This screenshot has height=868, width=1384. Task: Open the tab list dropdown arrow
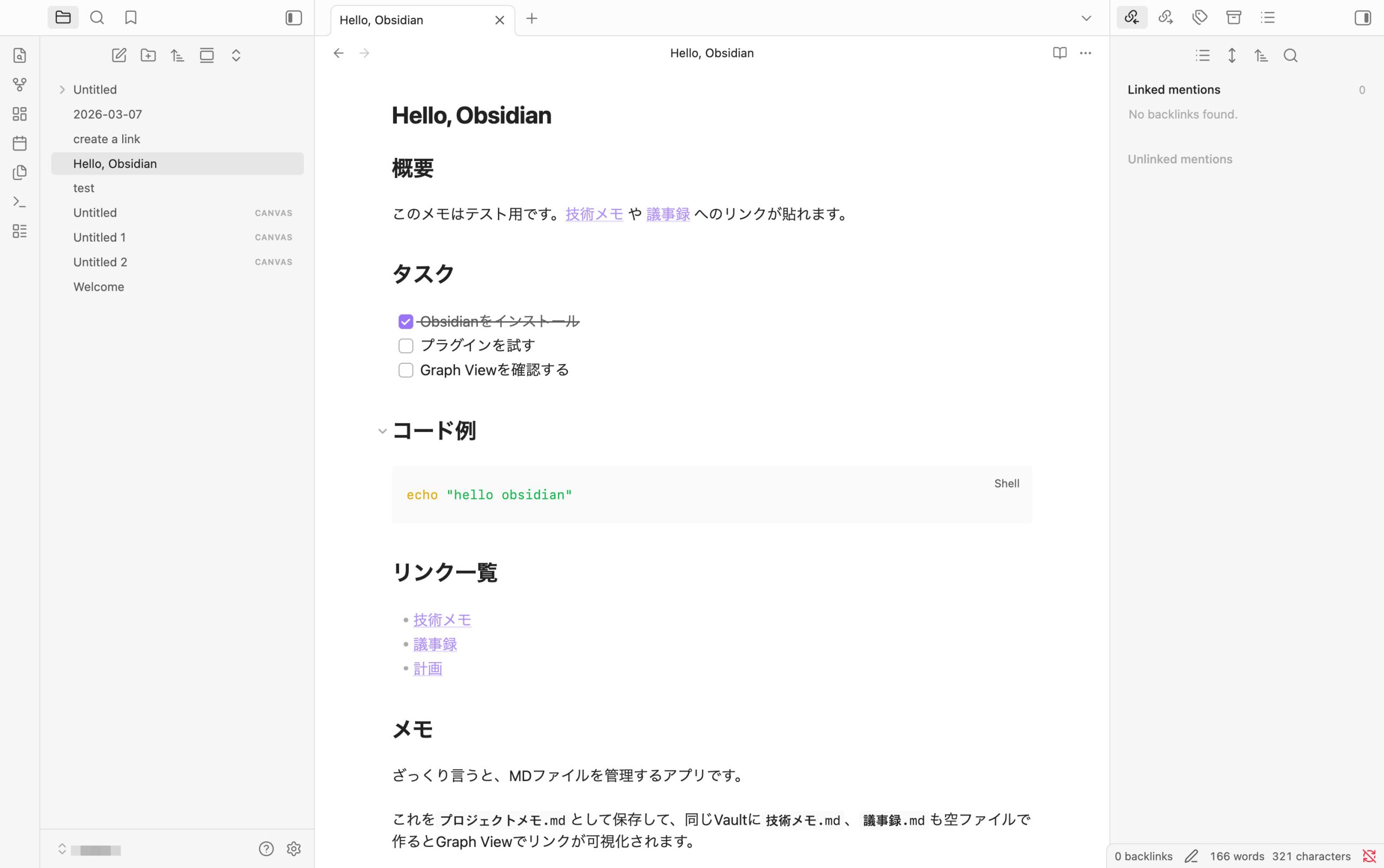1086,18
